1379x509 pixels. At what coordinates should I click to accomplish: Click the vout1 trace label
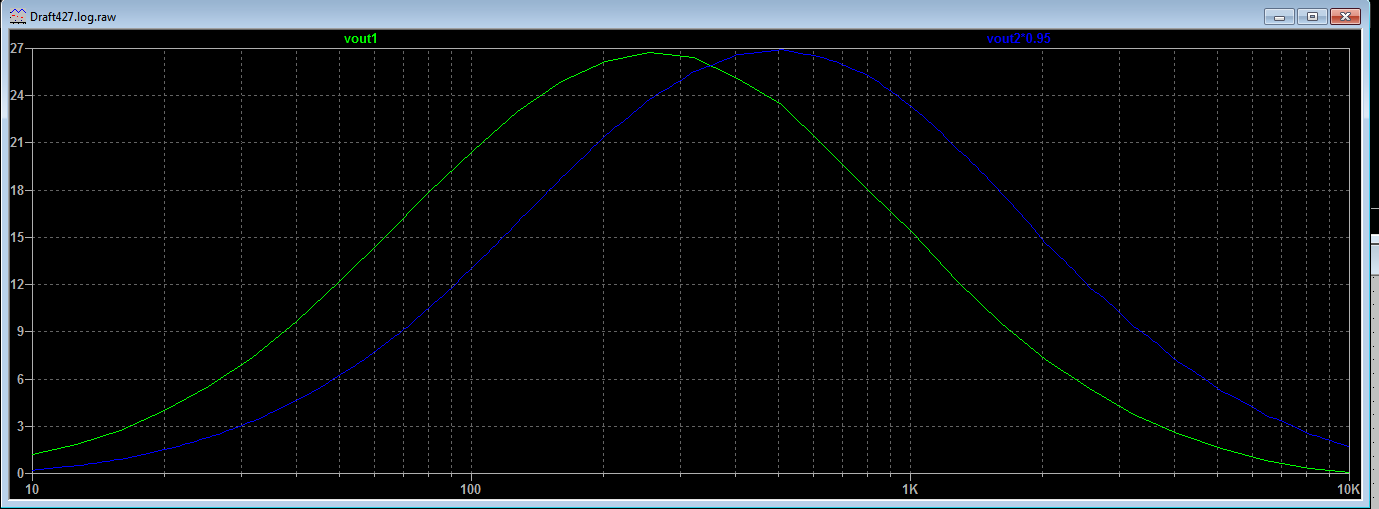(x=360, y=39)
